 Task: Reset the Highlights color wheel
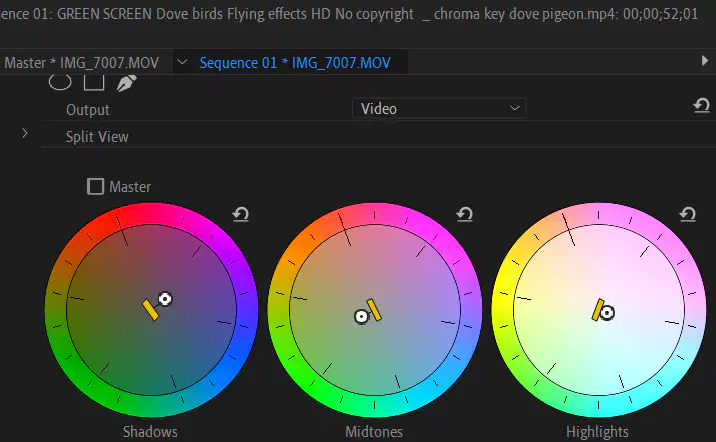[x=688, y=214]
